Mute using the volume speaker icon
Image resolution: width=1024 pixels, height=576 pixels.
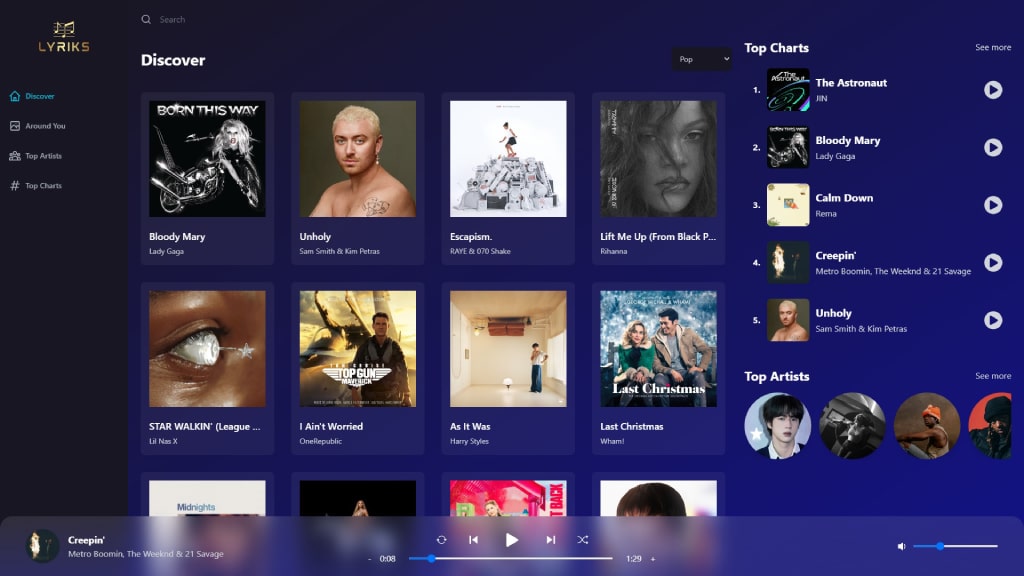point(901,546)
